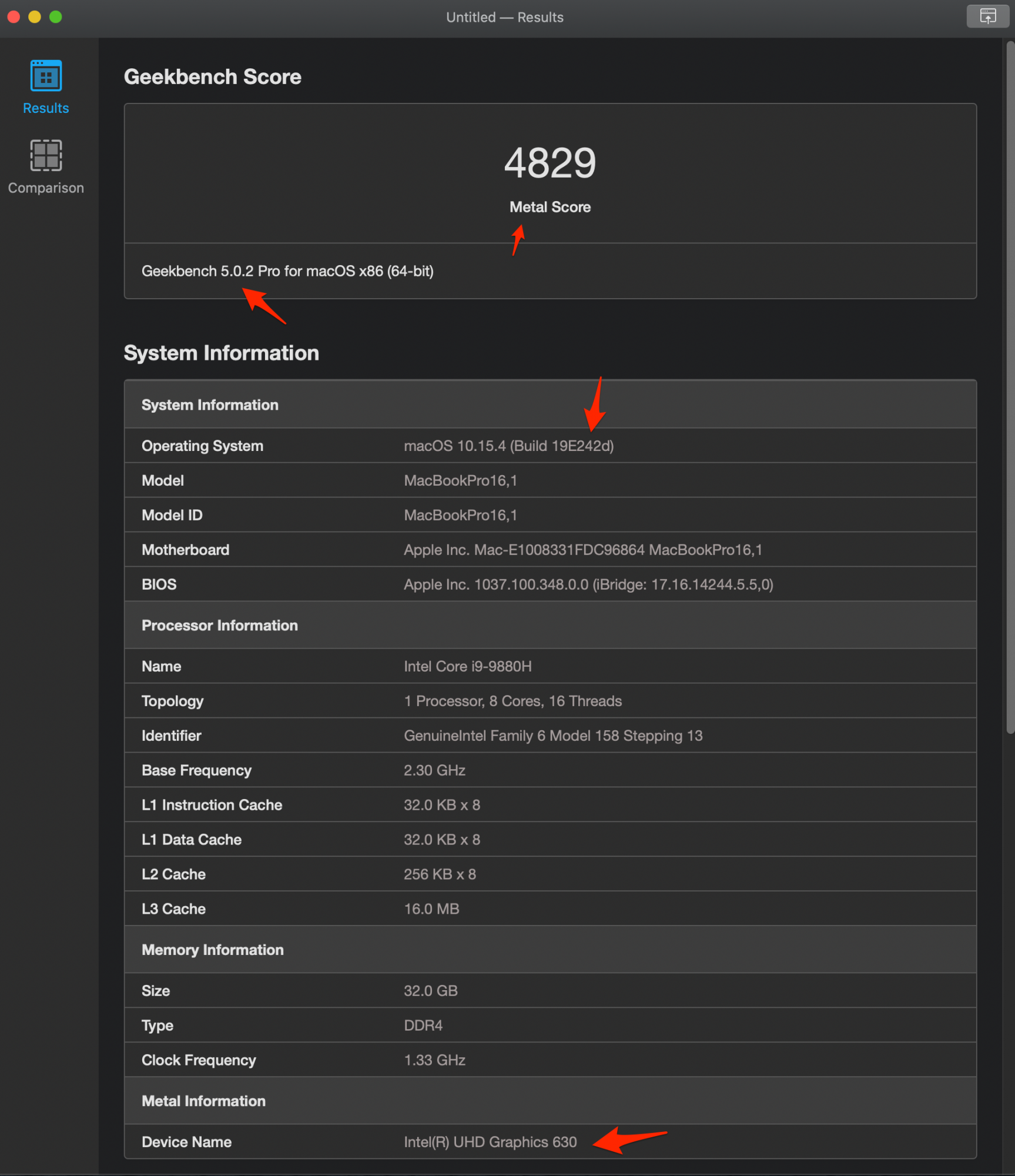Click the processor 'Name' row label
This screenshot has height=1176, width=1015.
(161, 666)
